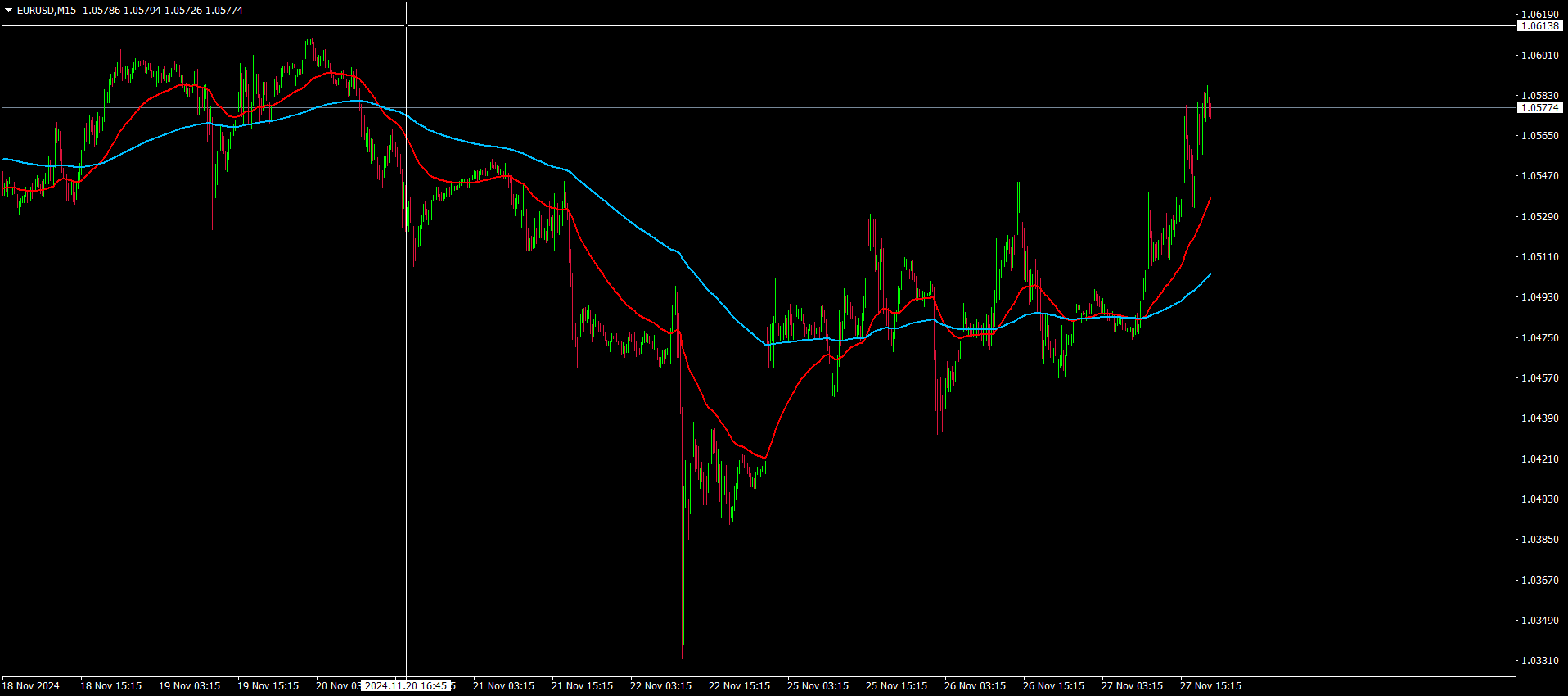Click the 27 Nov 15:15 time label
The width and height of the screenshot is (1568, 696).
click(x=1210, y=686)
